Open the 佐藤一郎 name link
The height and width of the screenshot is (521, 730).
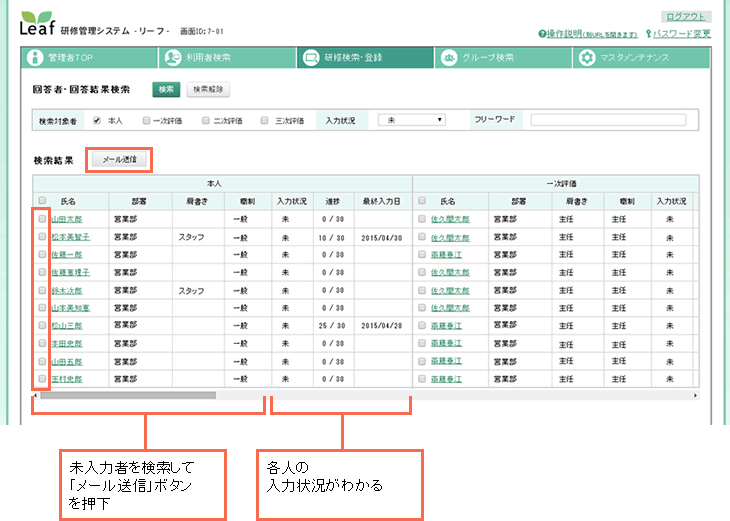[67, 255]
